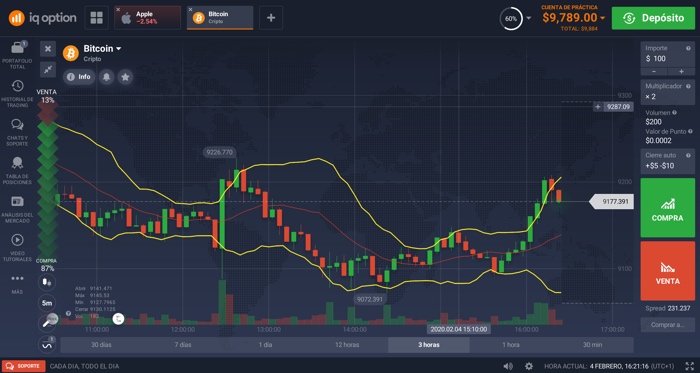Screen dimensions: 700x373
Task: Select the 1 hora time range
Action: pos(511,345)
